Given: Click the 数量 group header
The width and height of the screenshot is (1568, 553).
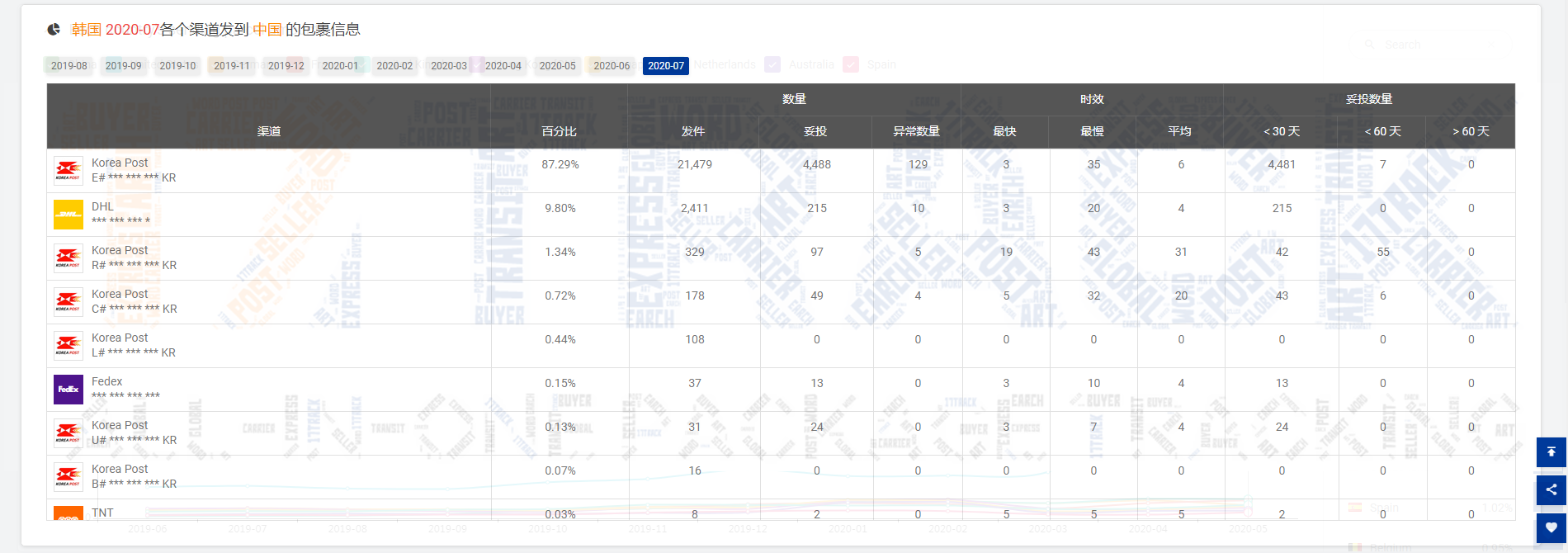Looking at the screenshot, I should (x=794, y=99).
